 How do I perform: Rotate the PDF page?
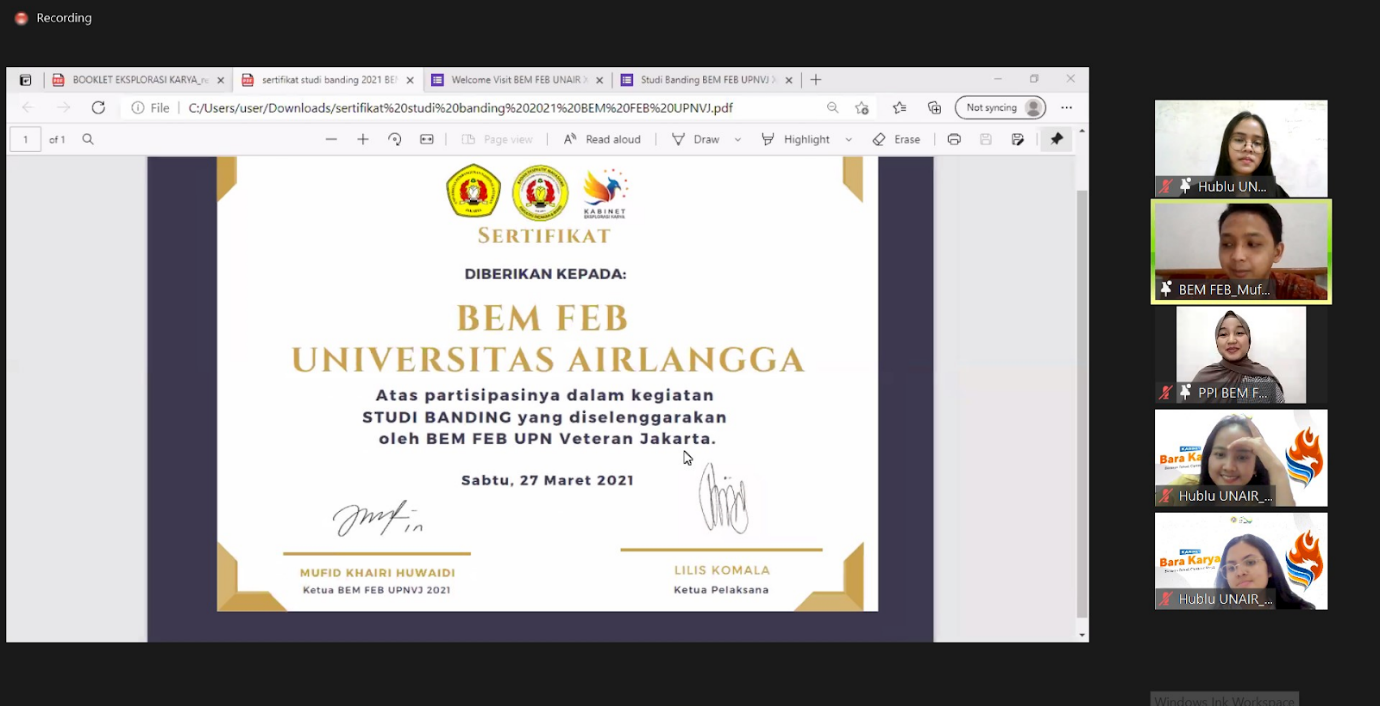[395, 139]
